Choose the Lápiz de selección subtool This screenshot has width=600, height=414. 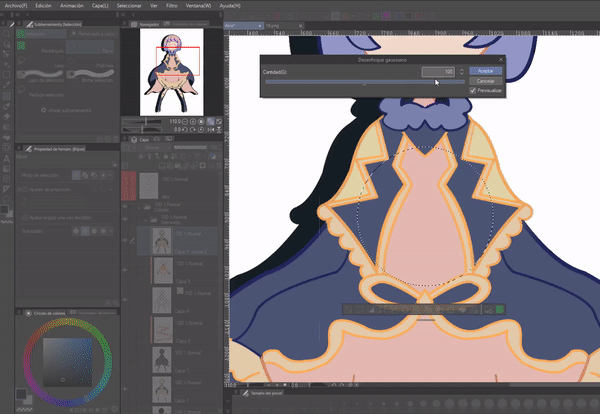pyautogui.click(x=41, y=76)
